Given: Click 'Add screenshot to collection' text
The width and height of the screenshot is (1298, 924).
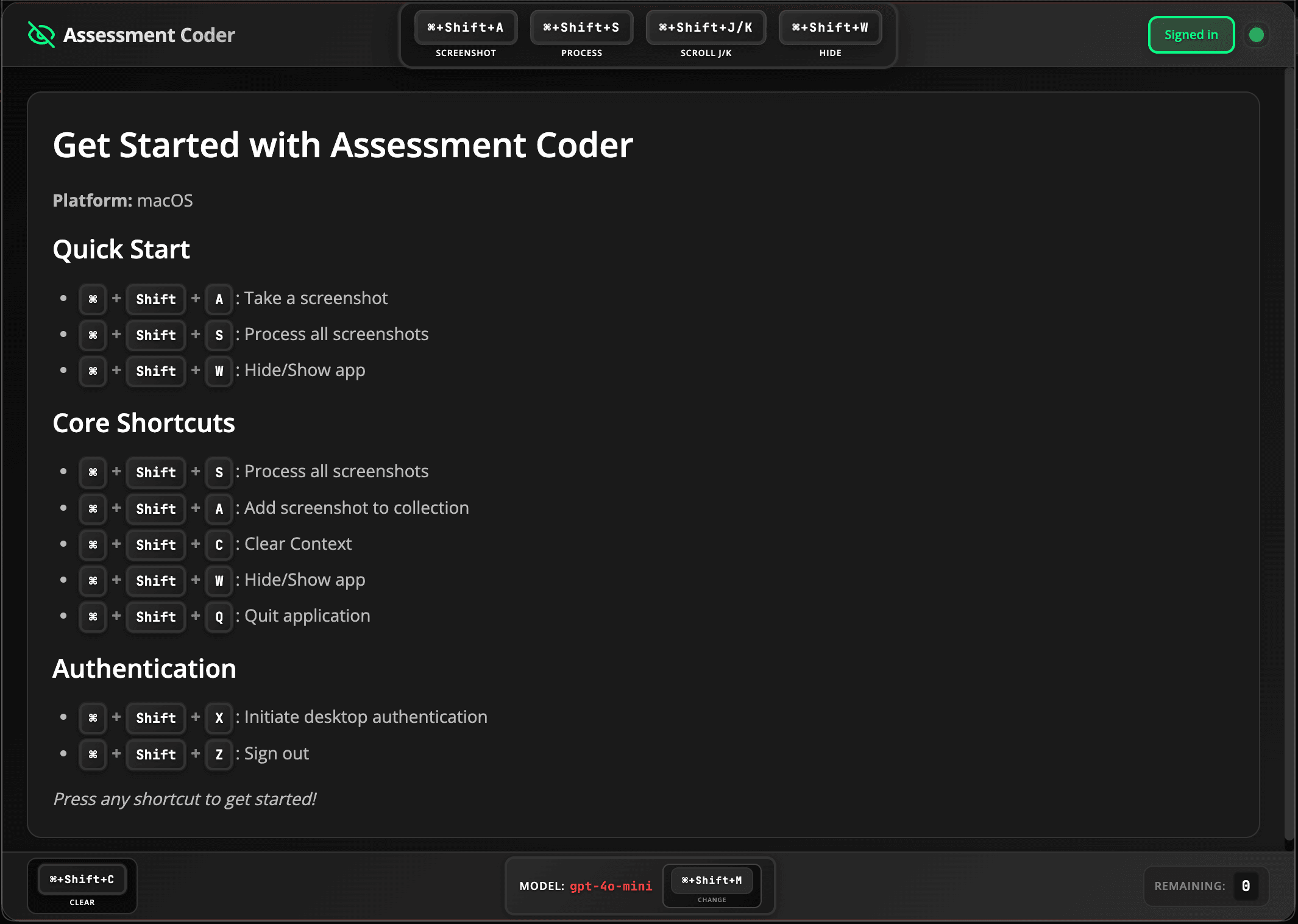Looking at the screenshot, I should click(356, 508).
